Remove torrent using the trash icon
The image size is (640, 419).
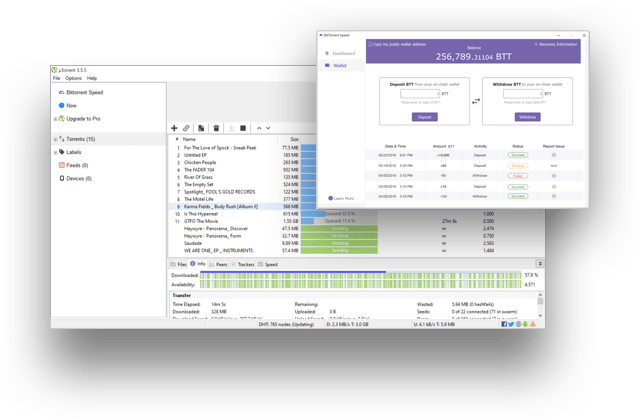pyautogui.click(x=216, y=128)
